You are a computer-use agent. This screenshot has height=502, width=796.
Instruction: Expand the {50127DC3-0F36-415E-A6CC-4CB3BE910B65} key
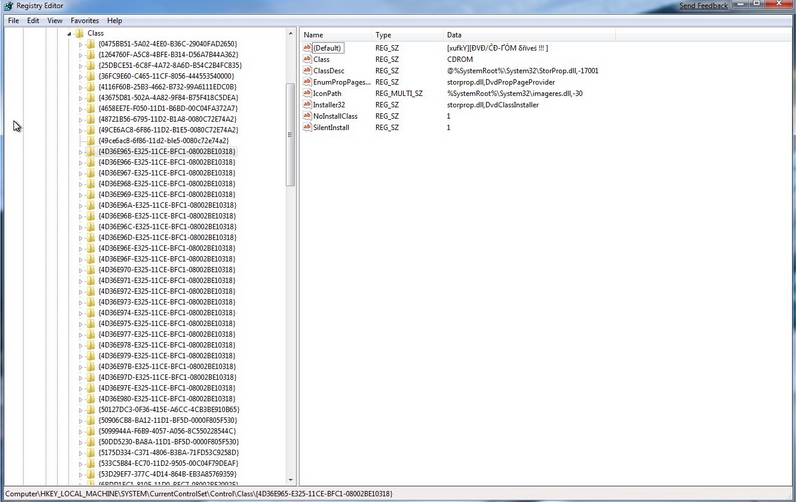pos(80,409)
